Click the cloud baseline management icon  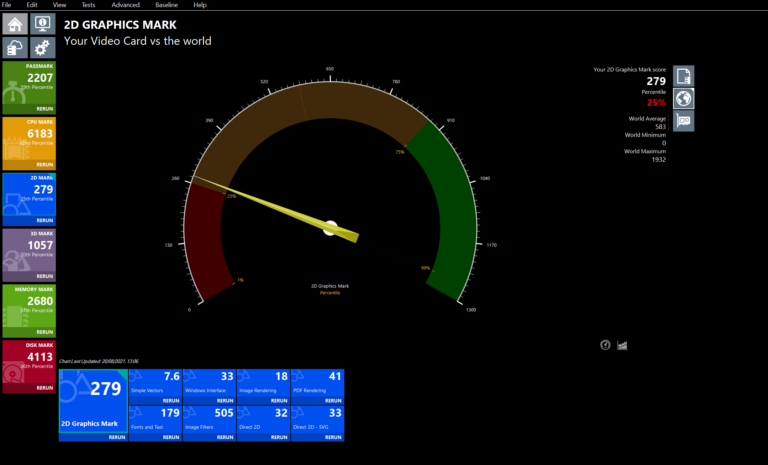coord(16,47)
